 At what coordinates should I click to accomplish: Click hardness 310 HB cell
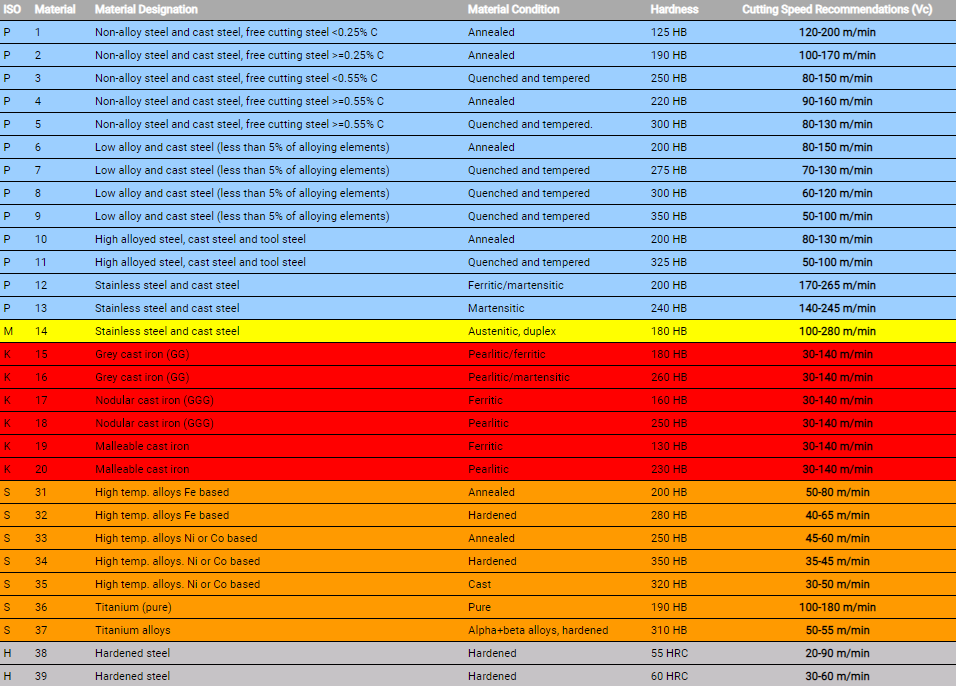point(669,631)
